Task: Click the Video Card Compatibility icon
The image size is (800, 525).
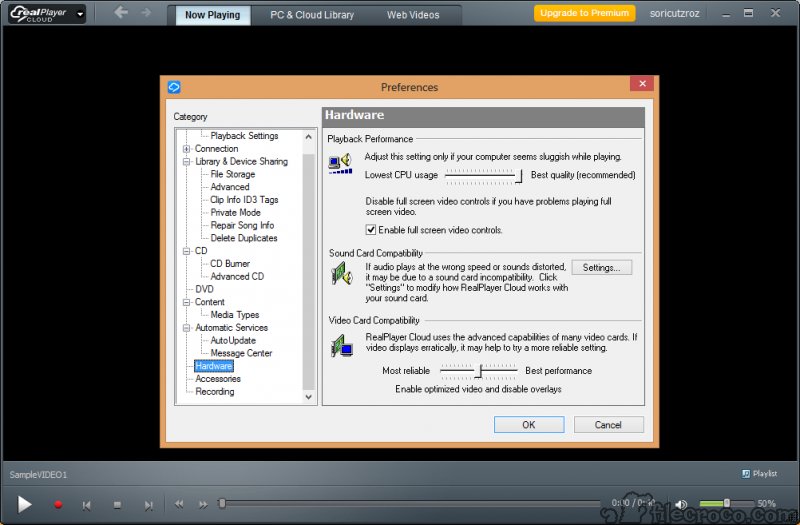Action: 341,345
